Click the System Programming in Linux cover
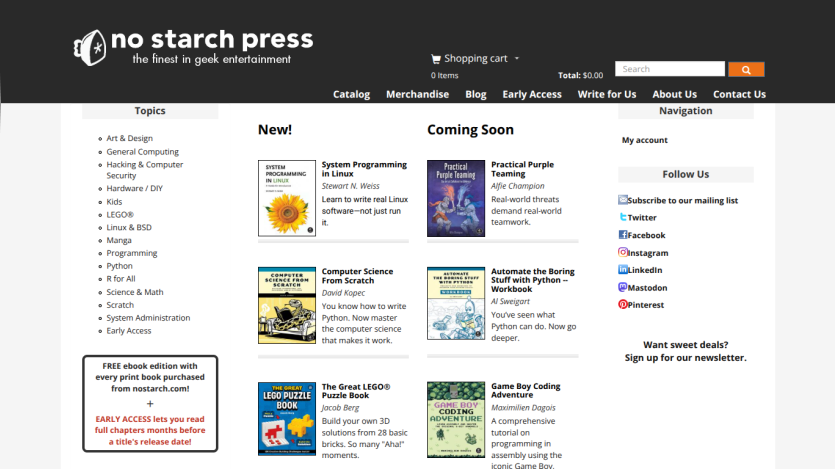This screenshot has width=835, height=469. tap(286, 198)
